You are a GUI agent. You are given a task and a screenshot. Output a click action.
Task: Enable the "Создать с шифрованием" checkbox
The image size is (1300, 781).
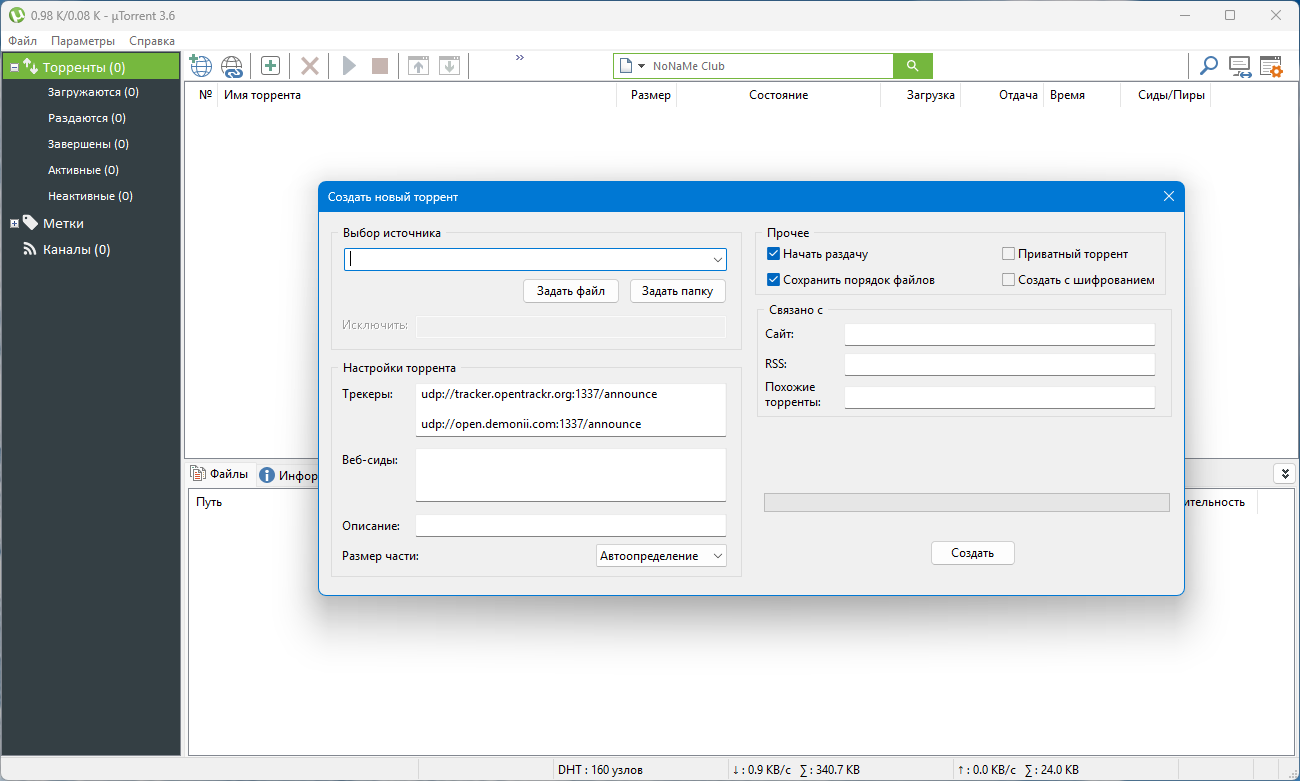pos(1008,280)
